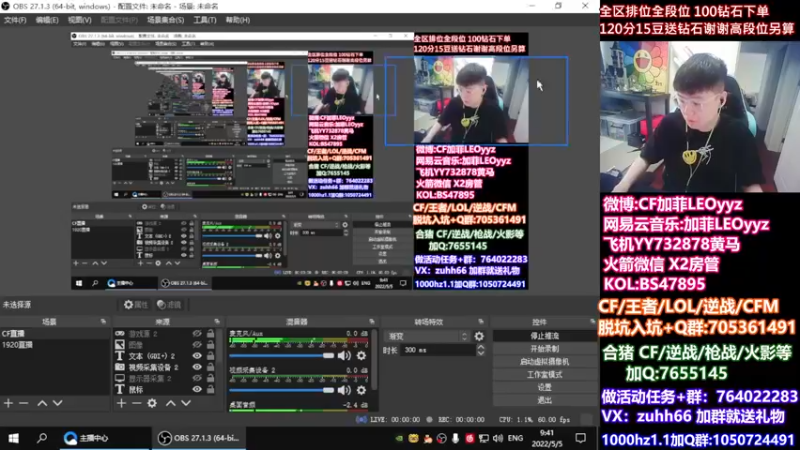Remove scene using minus icon
This screenshot has width=800, height=450.
(23, 403)
